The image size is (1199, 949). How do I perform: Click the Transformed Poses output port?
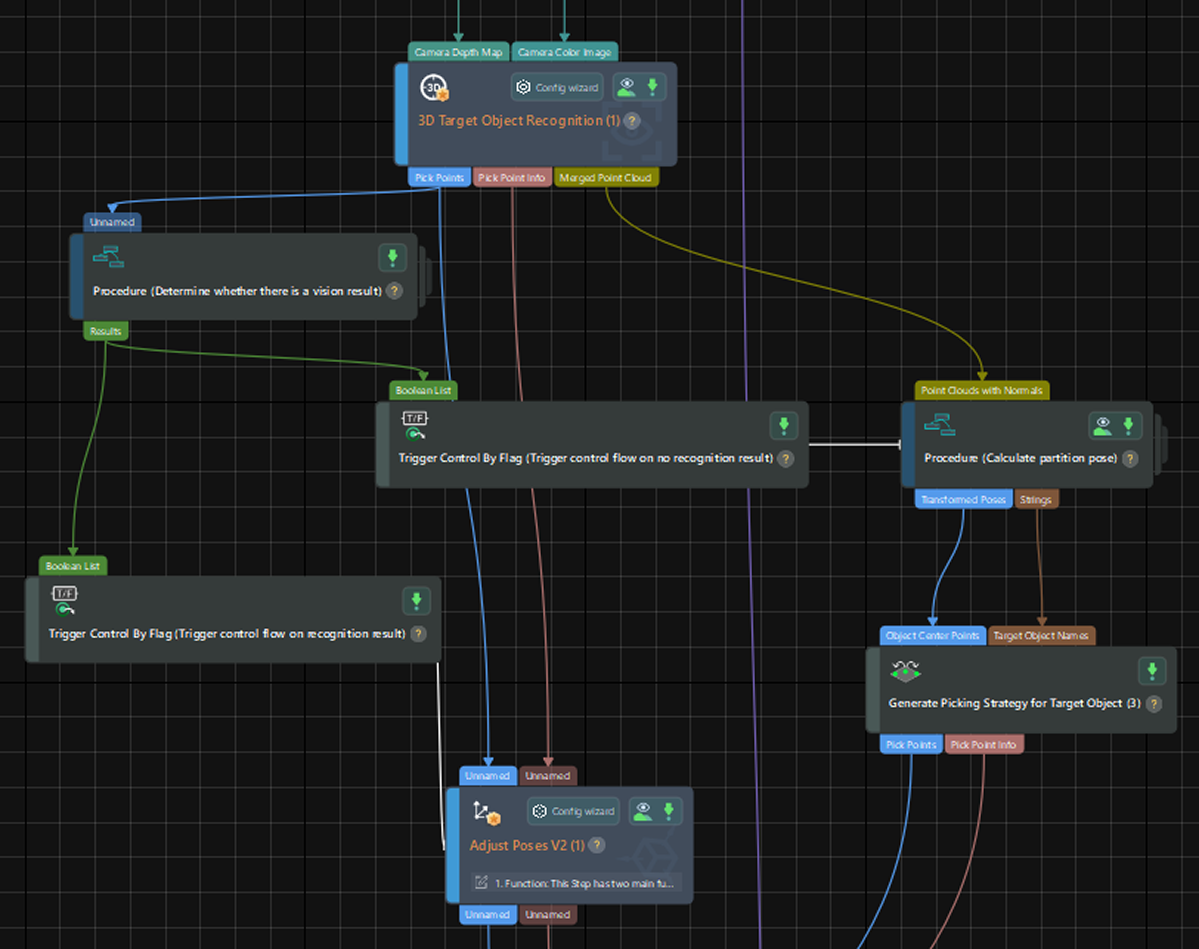click(x=963, y=499)
